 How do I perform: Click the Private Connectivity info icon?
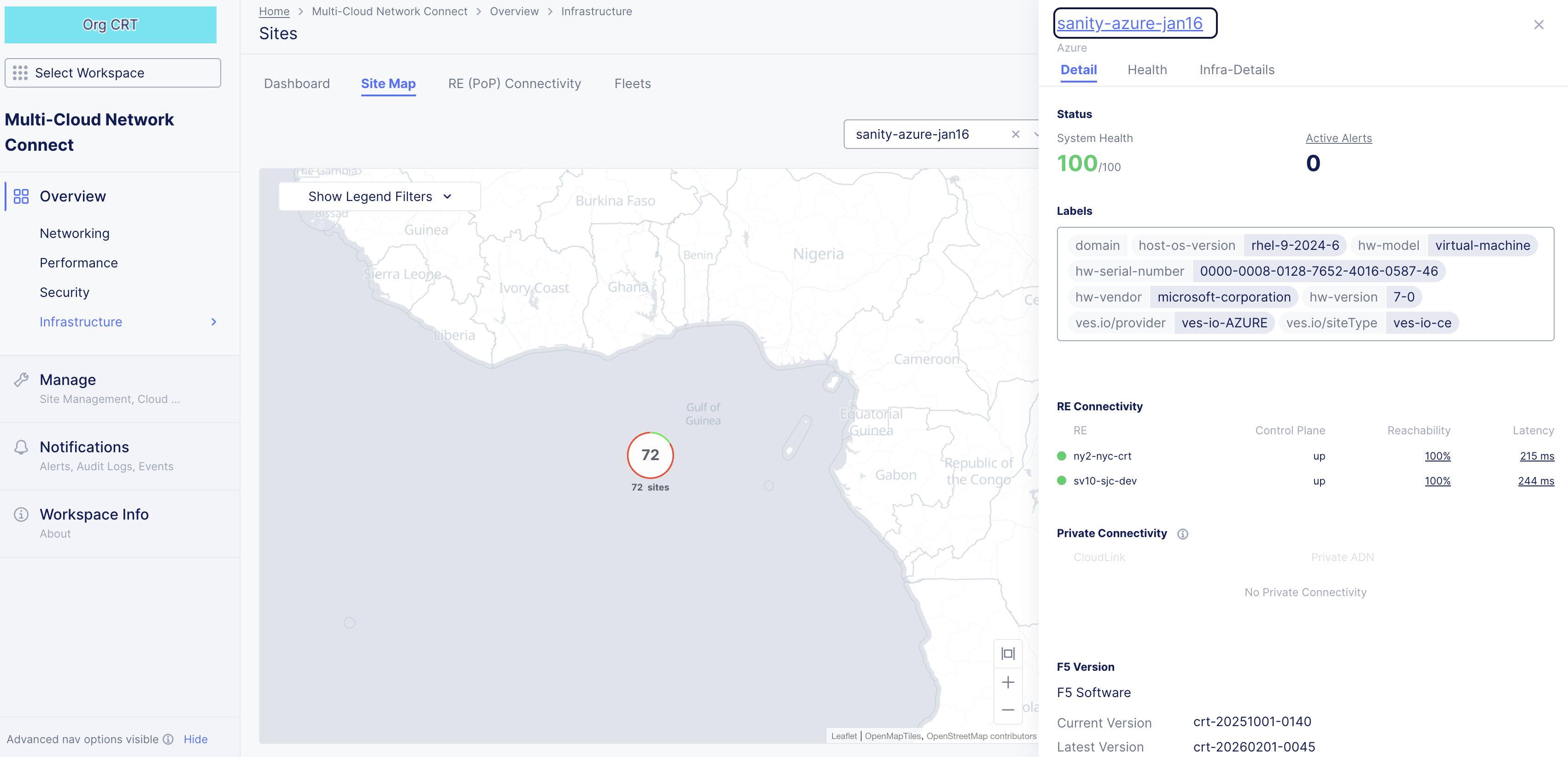click(x=1183, y=533)
